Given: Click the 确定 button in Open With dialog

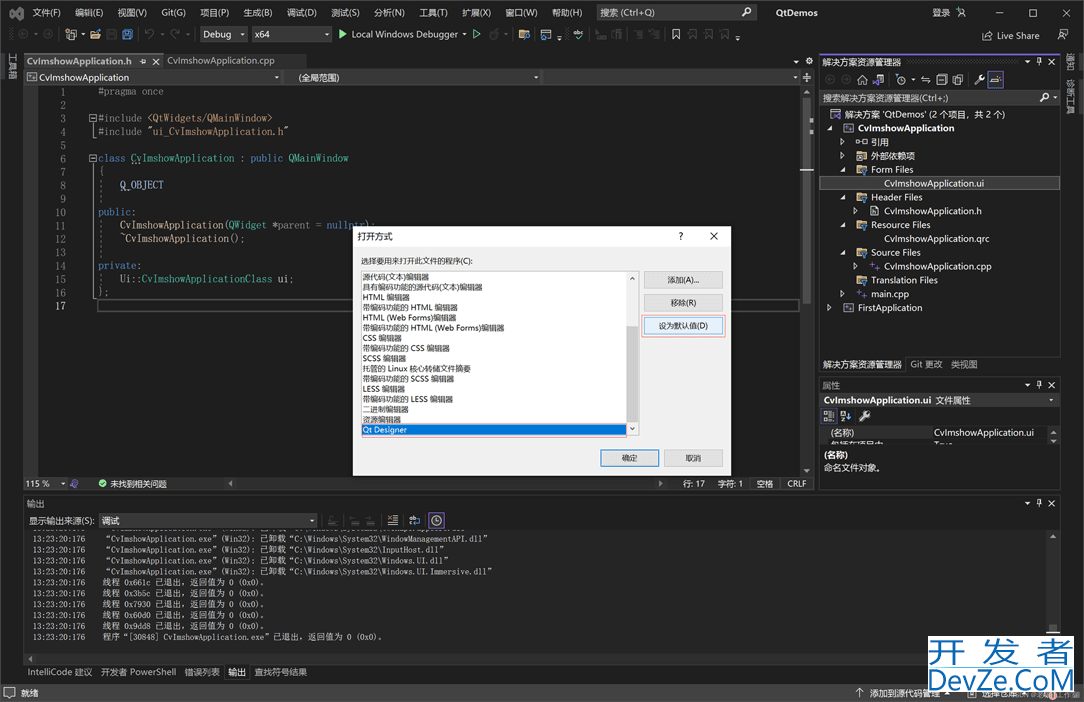Looking at the screenshot, I should (x=629, y=458).
